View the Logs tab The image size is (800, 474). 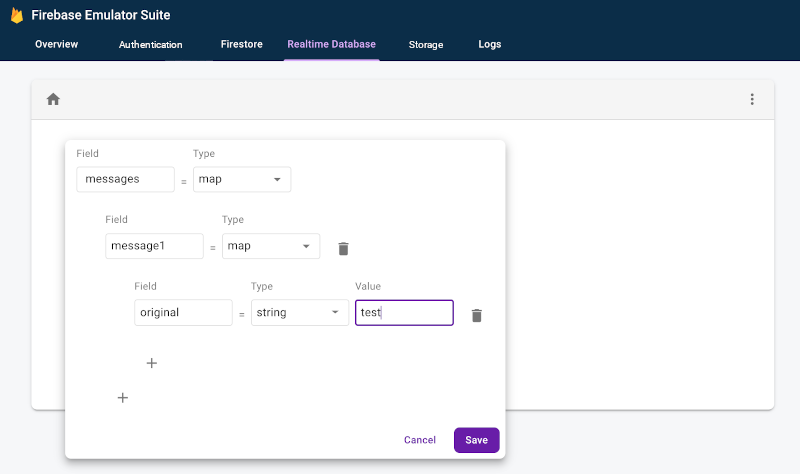[x=490, y=44]
